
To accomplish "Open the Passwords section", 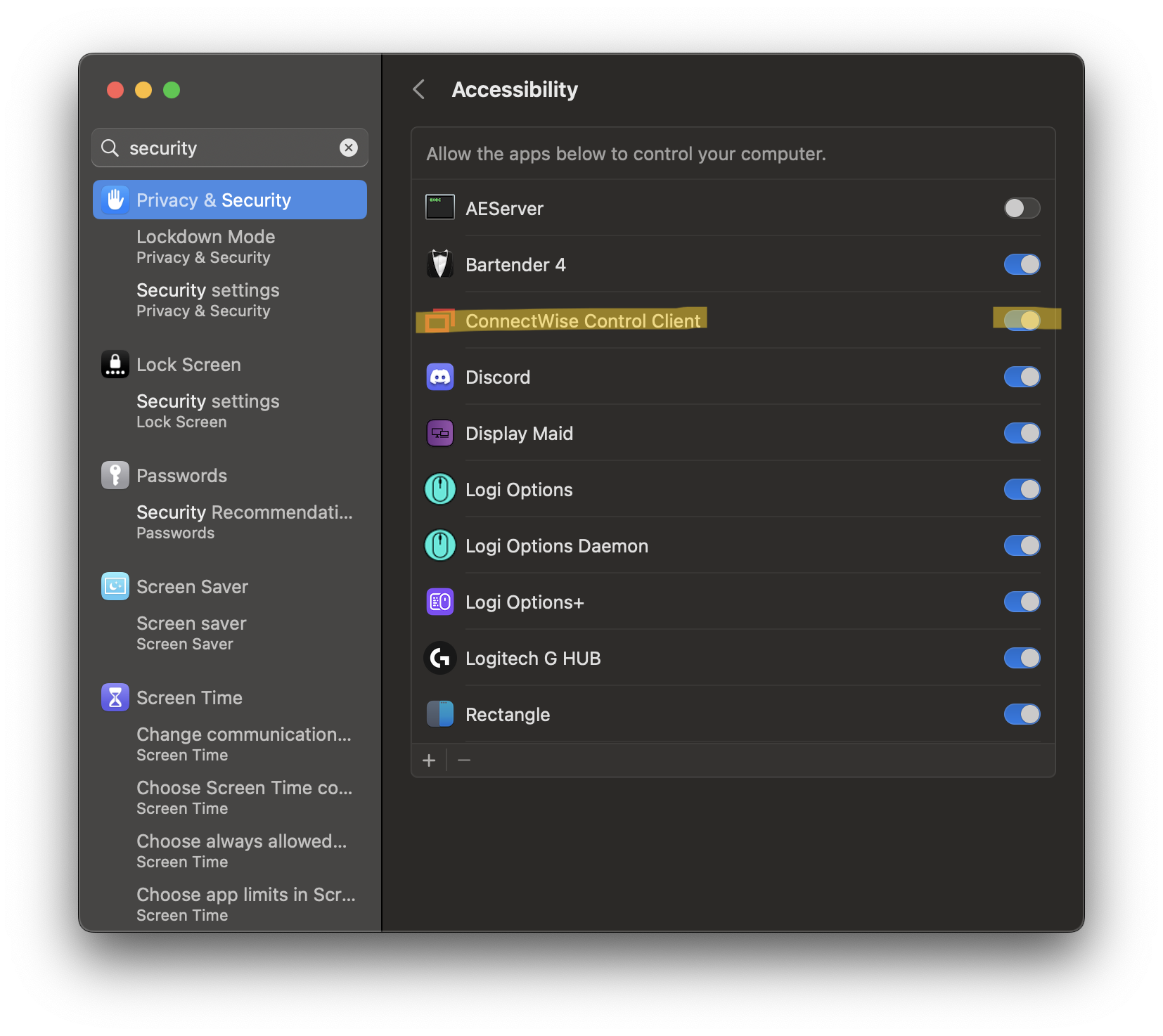I will 230,475.
